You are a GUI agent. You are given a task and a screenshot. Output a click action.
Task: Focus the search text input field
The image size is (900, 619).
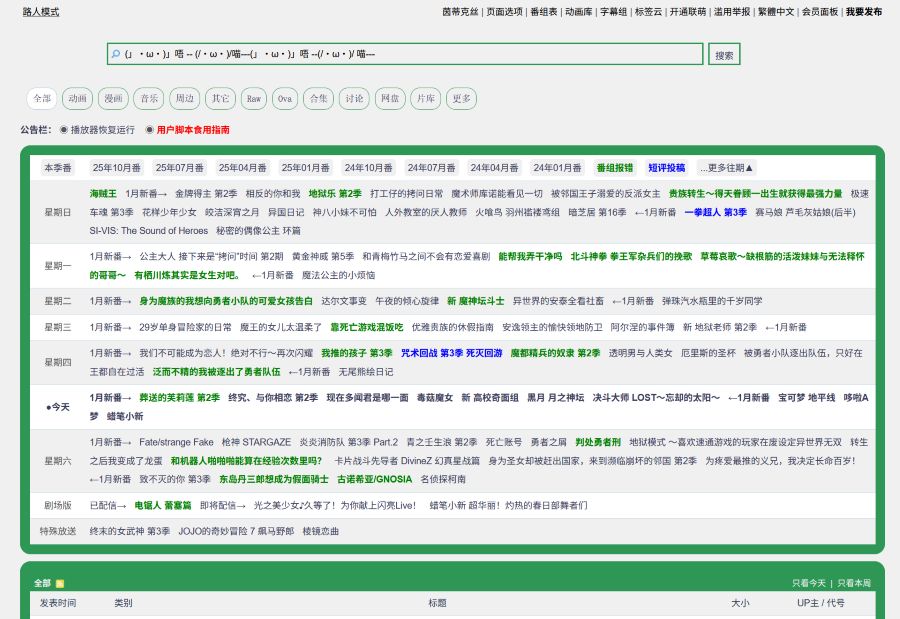(410, 54)
